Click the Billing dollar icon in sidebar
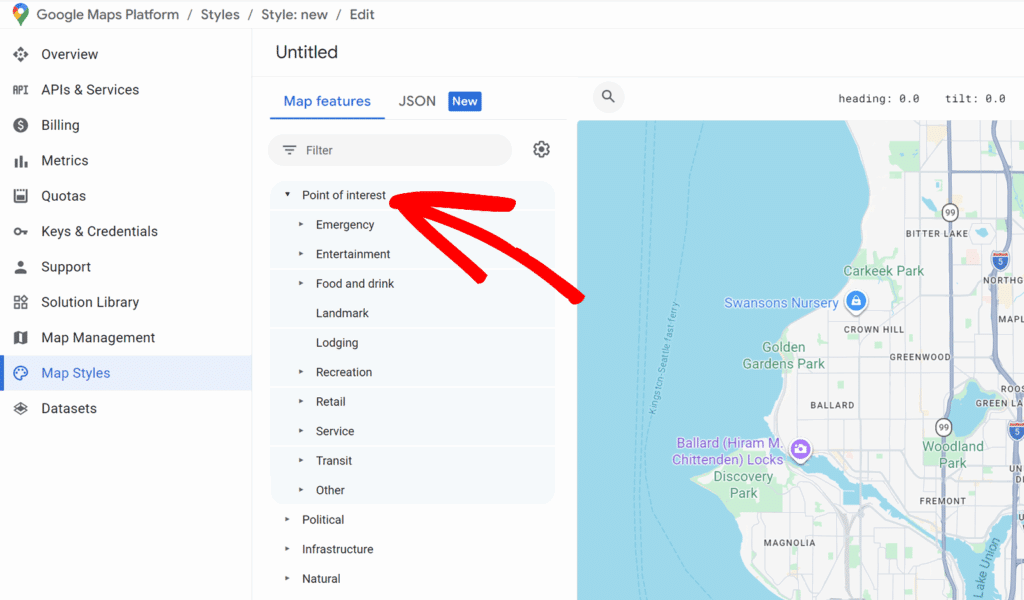 coord(20,125)
